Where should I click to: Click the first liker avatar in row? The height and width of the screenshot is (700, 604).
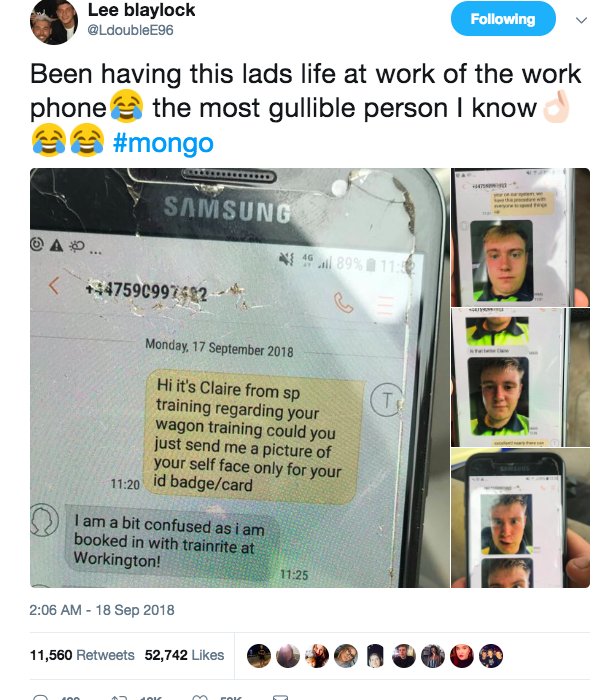coord(259,656)
